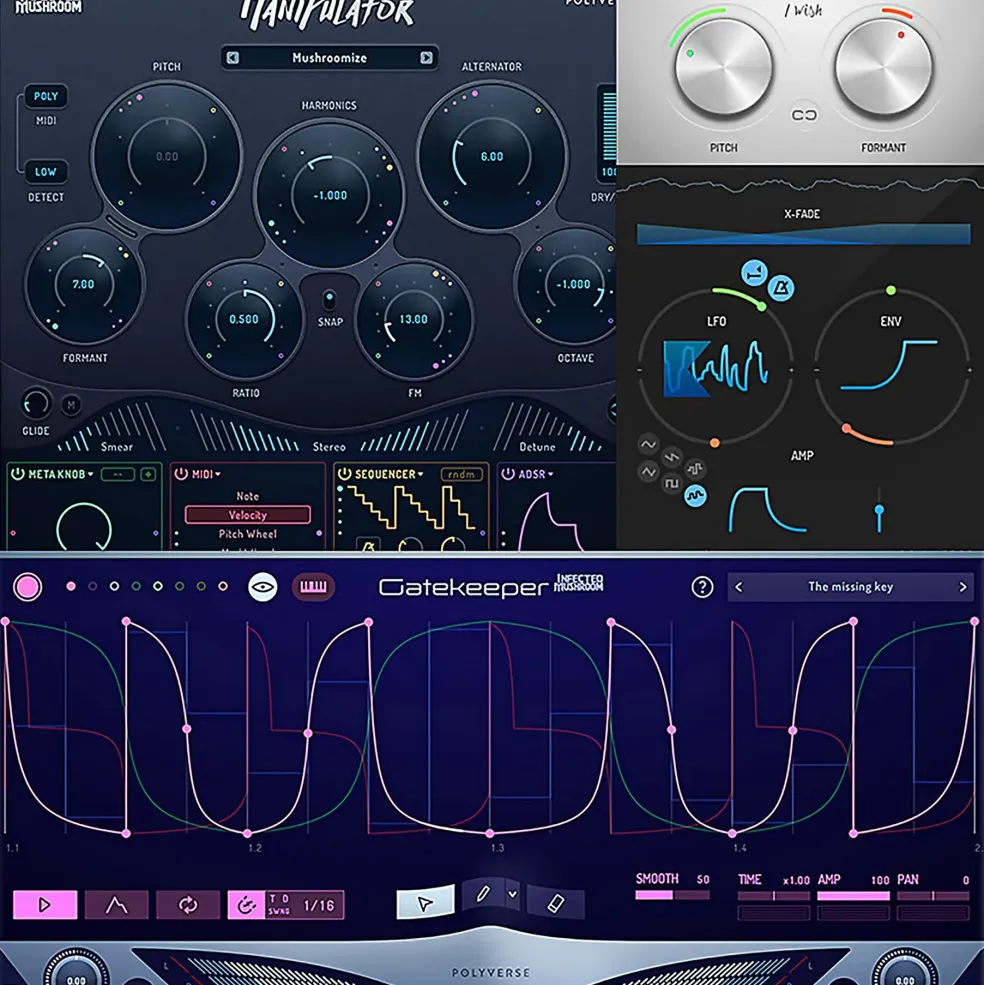The height and width of the screenshot is (985, 984).
Task: Open the pencil tool options chevron
Action: [513, 894]
